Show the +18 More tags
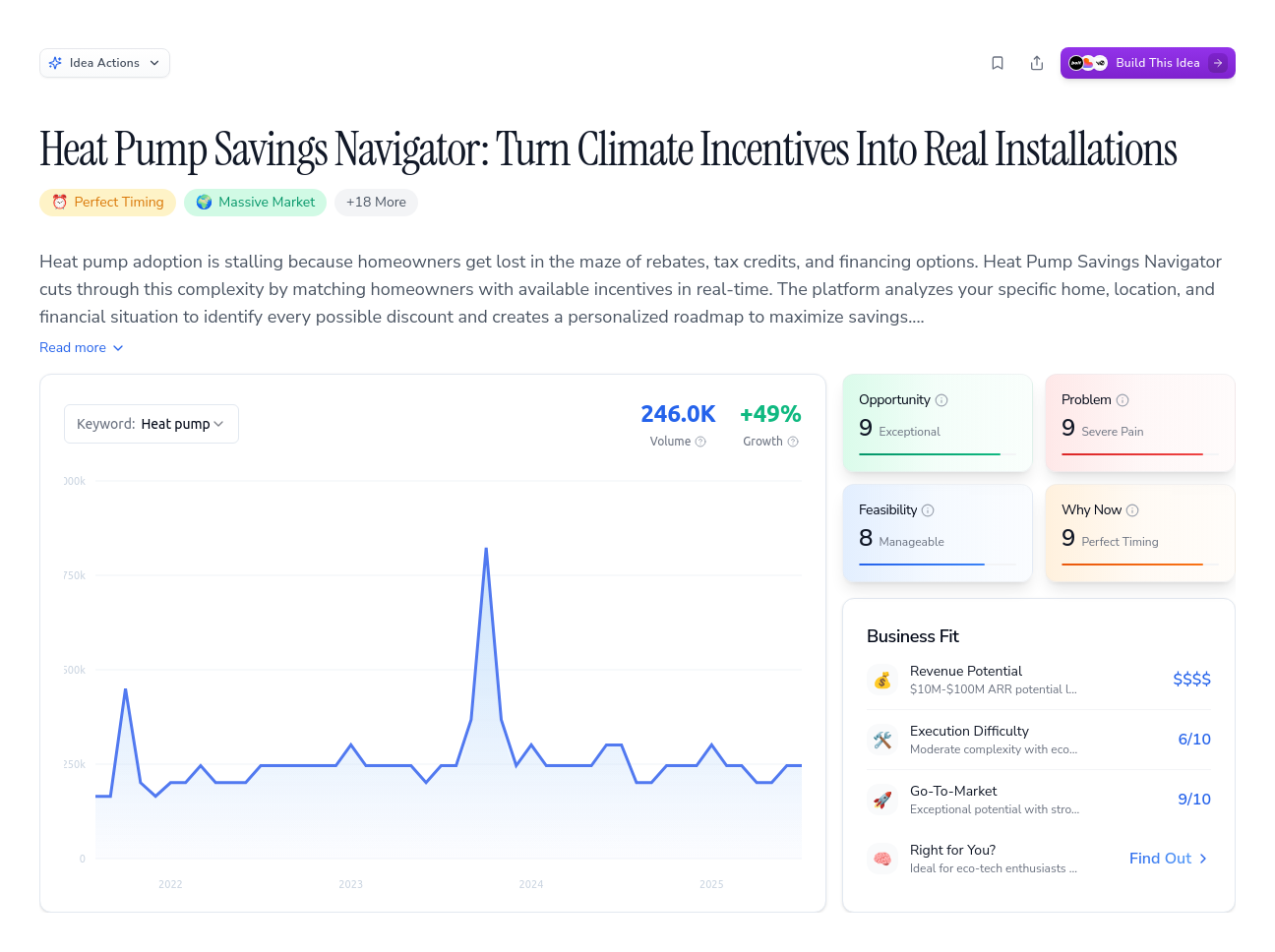 (376, 203)
